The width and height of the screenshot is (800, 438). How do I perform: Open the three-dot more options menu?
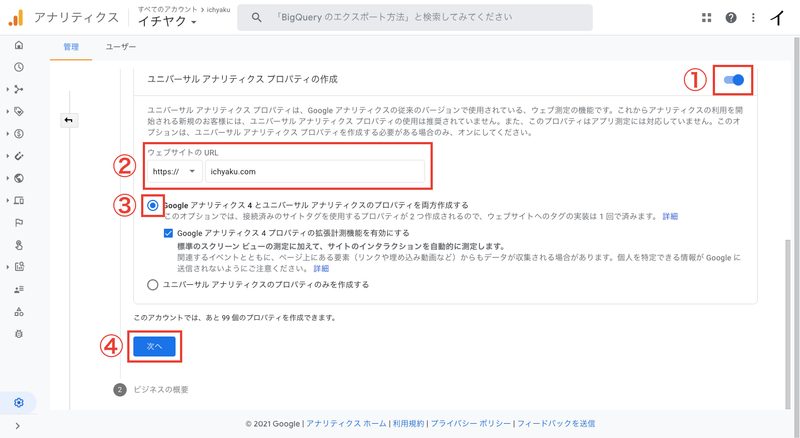click(x=753, y=18)
